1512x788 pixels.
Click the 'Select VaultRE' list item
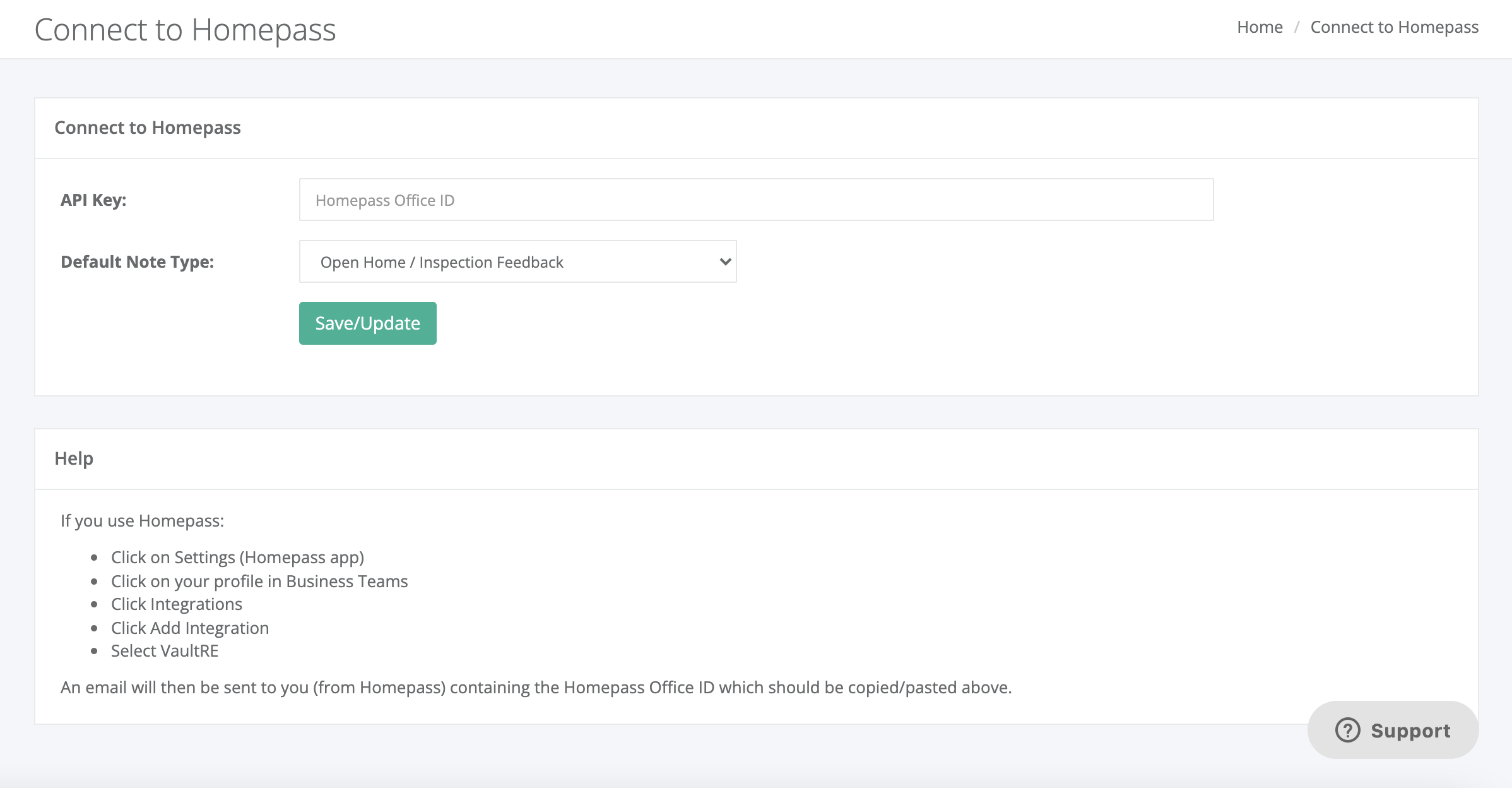[165, 651]
